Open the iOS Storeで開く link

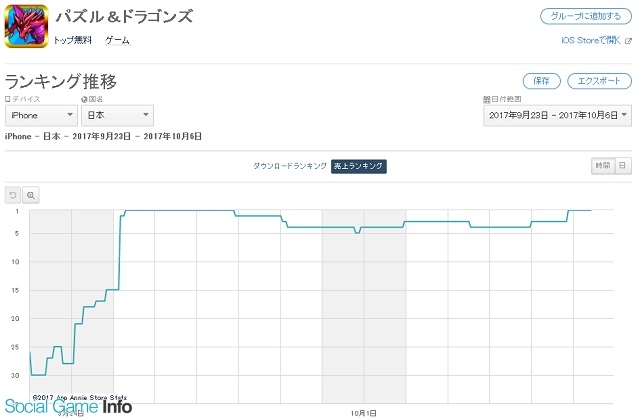pos(591,40)
